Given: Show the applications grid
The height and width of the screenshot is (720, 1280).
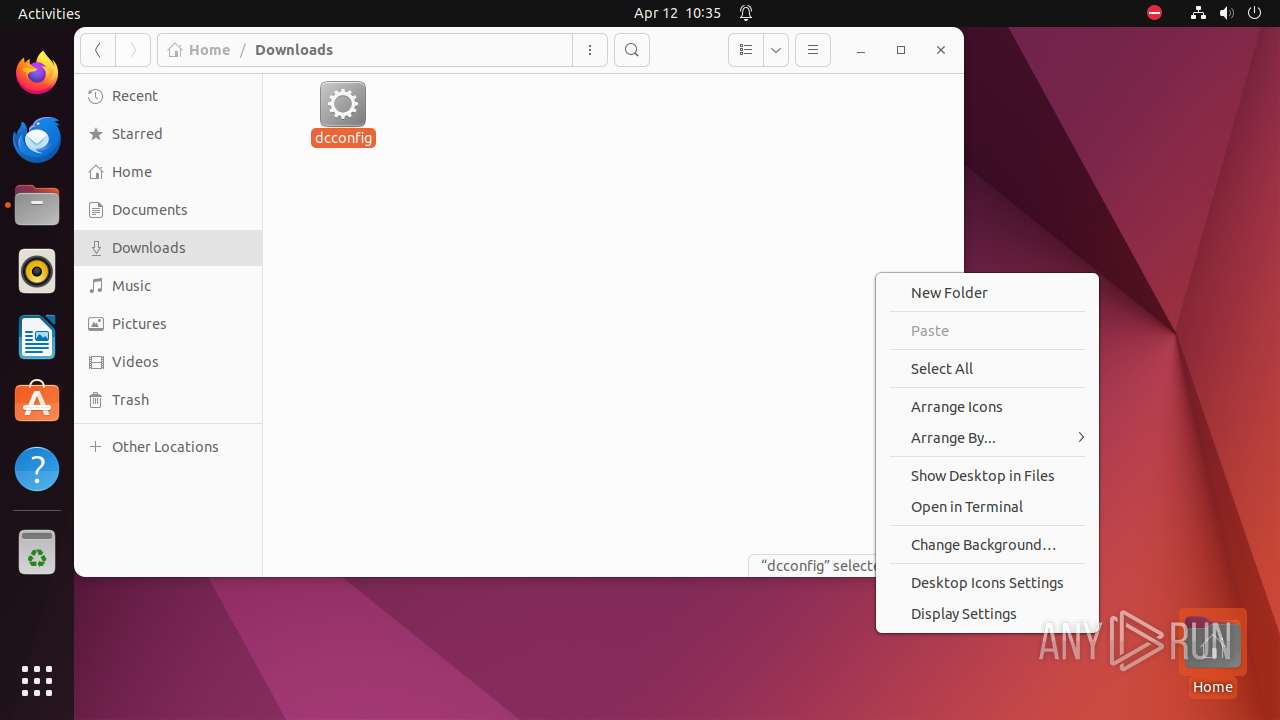Looking at the screenshot, I should point(37,681).
